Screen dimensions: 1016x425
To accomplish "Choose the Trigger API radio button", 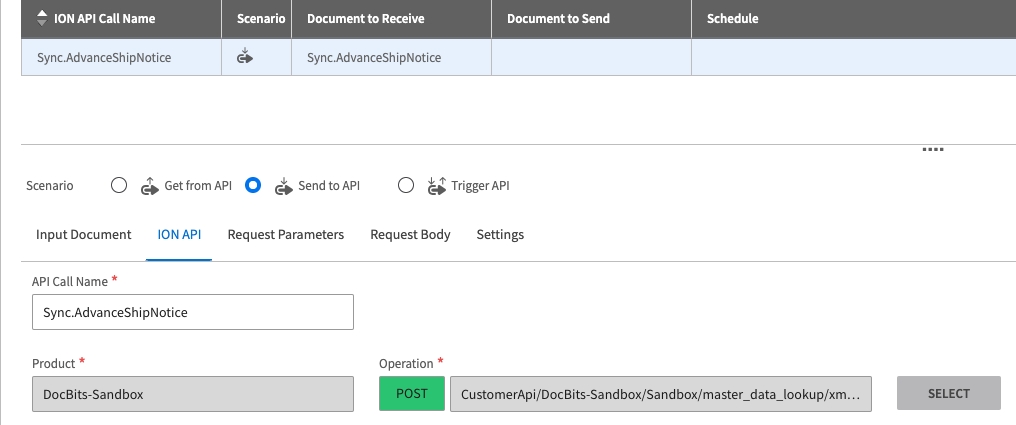I will (406, 185).
